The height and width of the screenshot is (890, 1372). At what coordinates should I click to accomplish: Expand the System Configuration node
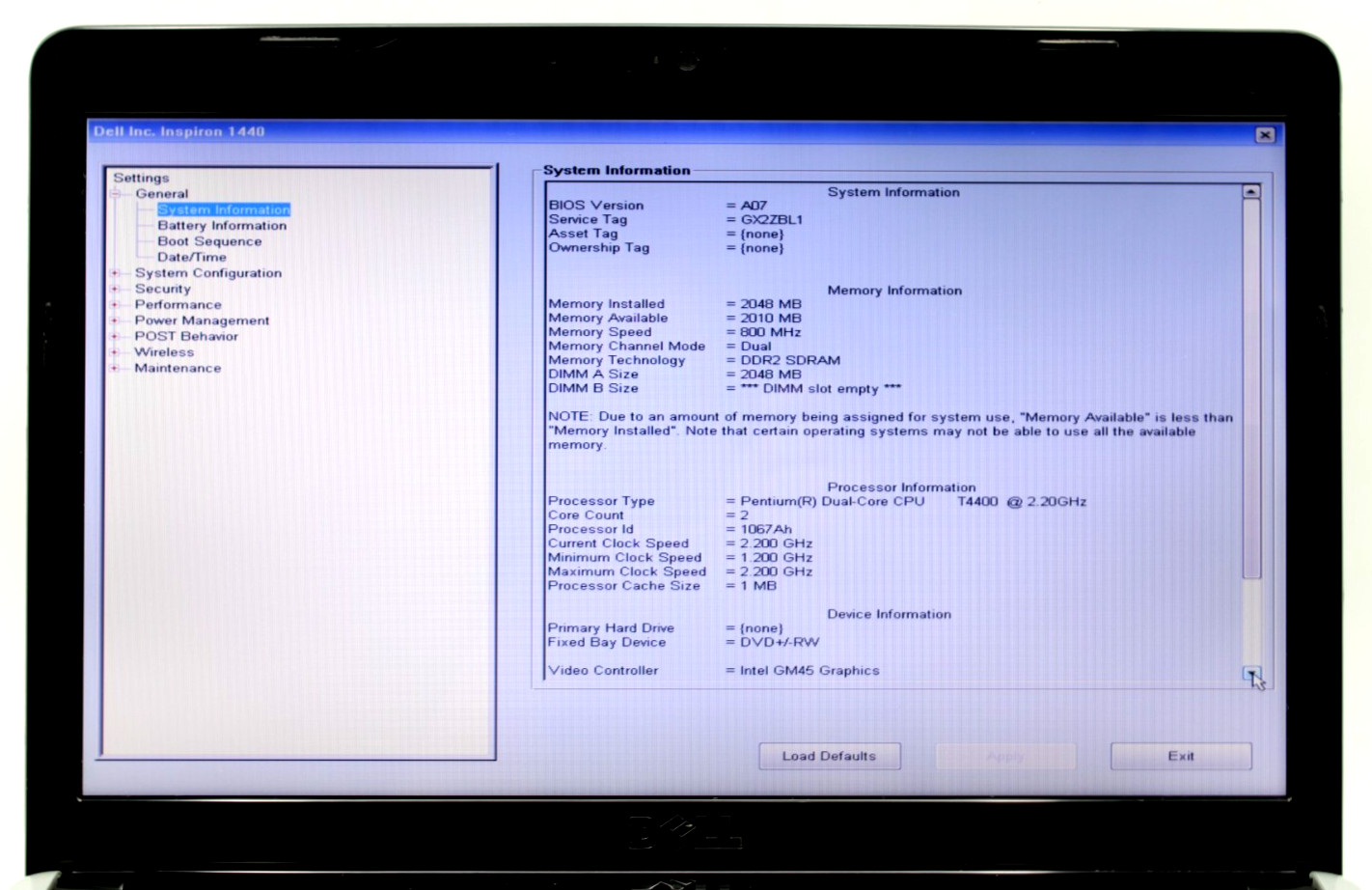[x=115, y=273]
